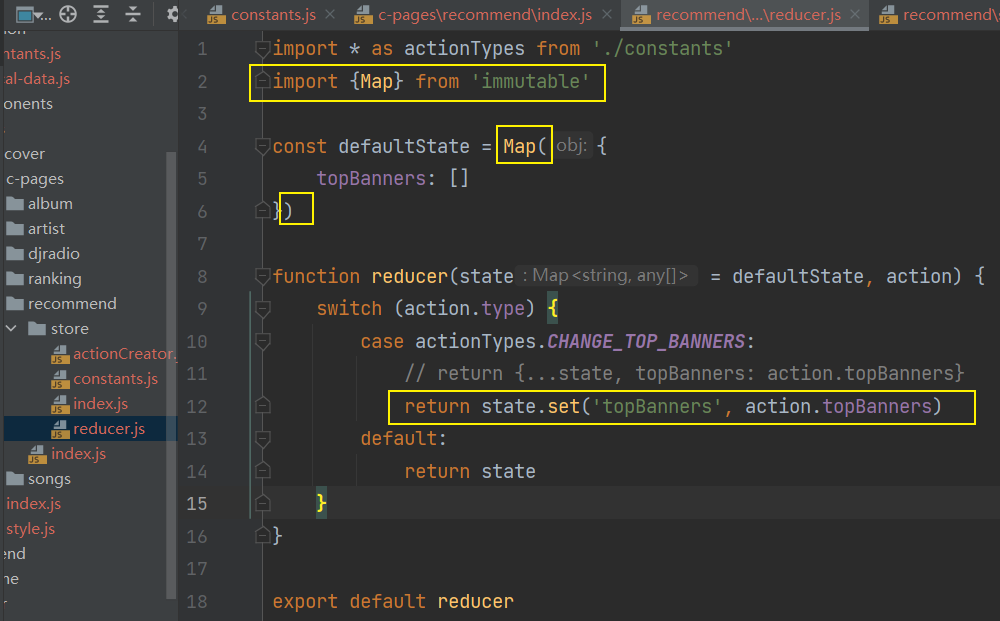Image resolution: width=1000 pixels, height=621 pixels.
Task: Open the project view dropdown
Action: 33,14
